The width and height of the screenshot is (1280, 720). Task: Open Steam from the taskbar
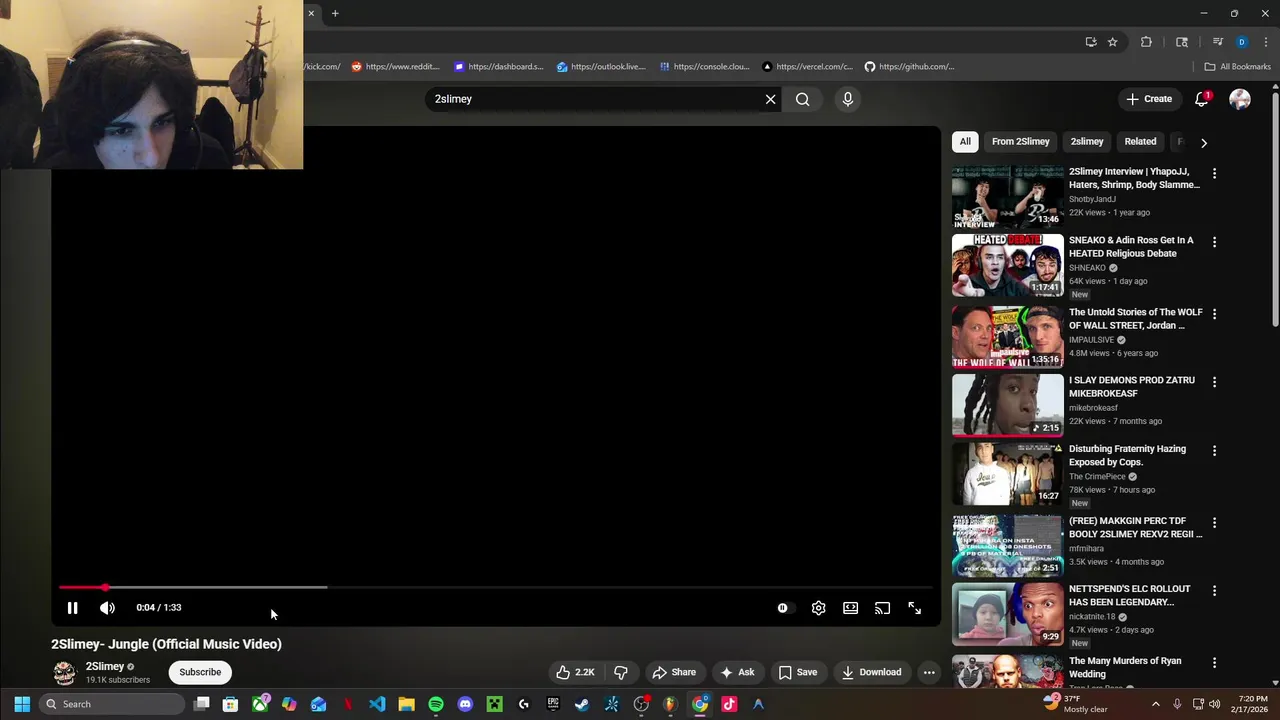tap(582, 704)
